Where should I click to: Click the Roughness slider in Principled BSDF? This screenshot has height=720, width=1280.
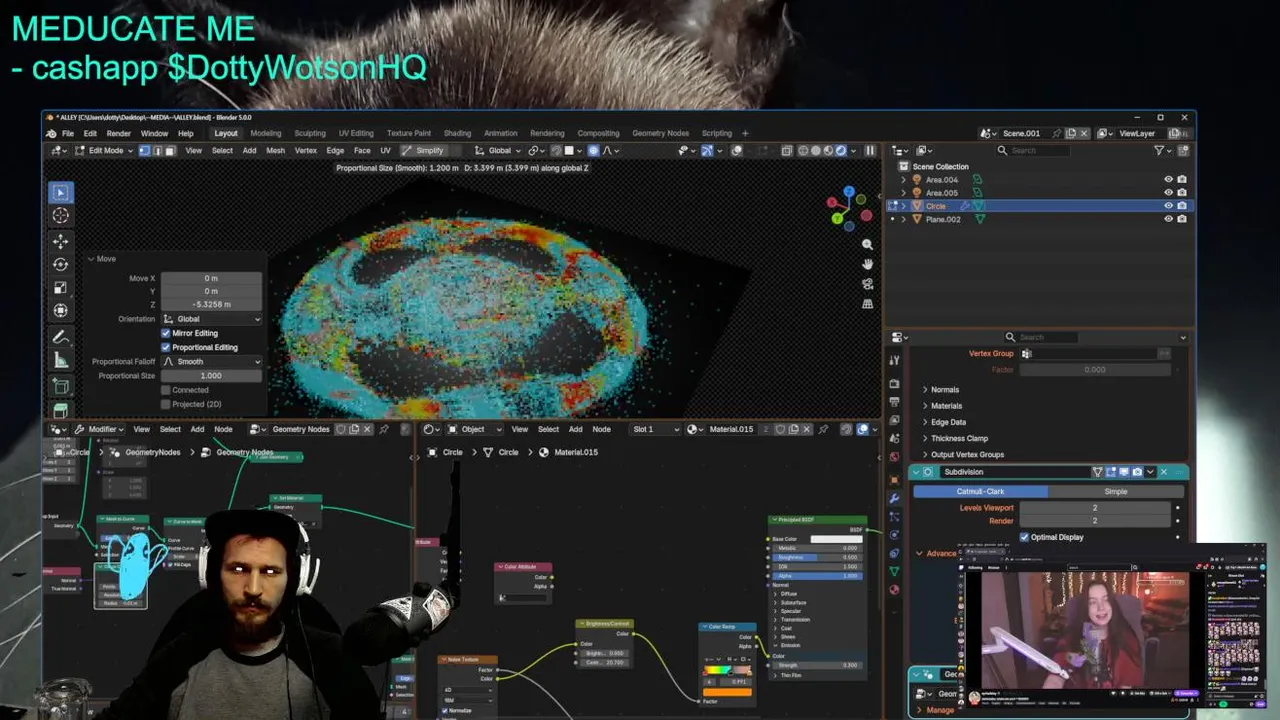coord(817,557)
